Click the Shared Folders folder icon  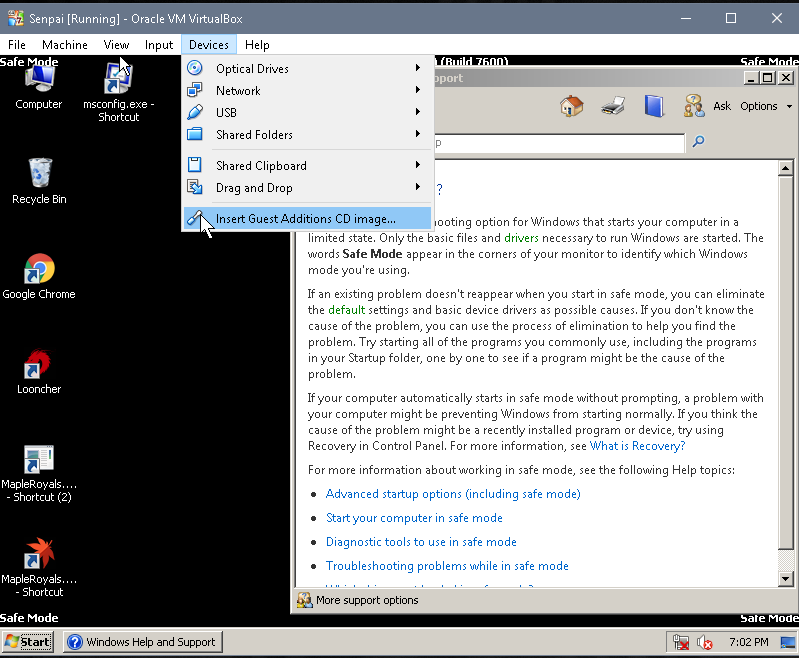click(195, 134)
